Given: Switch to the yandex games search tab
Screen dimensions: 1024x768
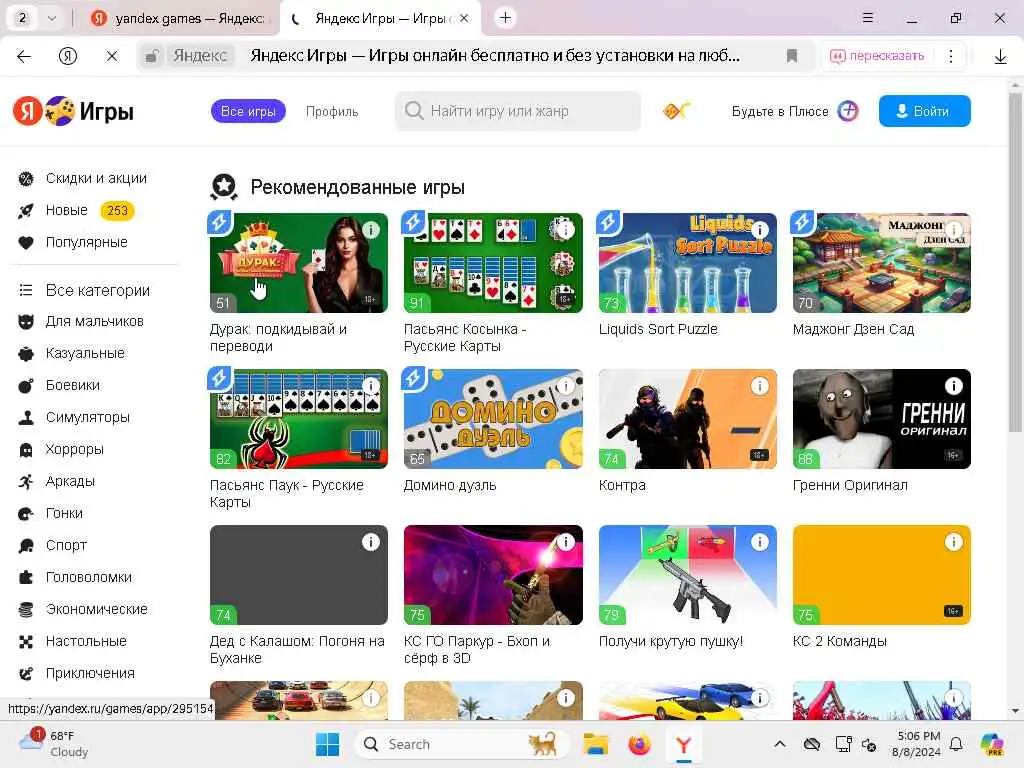Looking at the screenshot, I should tap(178, 18).
